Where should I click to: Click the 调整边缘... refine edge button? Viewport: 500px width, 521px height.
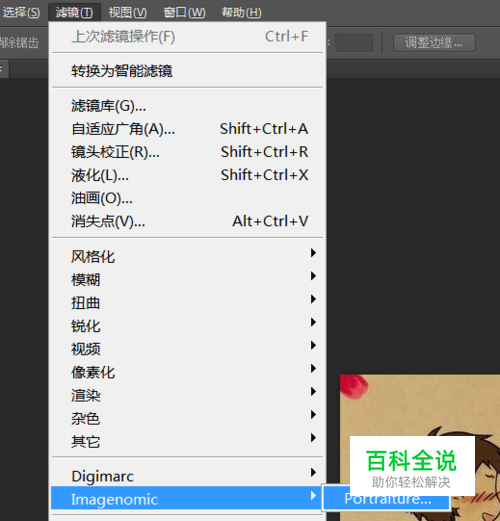coord(434,43)
